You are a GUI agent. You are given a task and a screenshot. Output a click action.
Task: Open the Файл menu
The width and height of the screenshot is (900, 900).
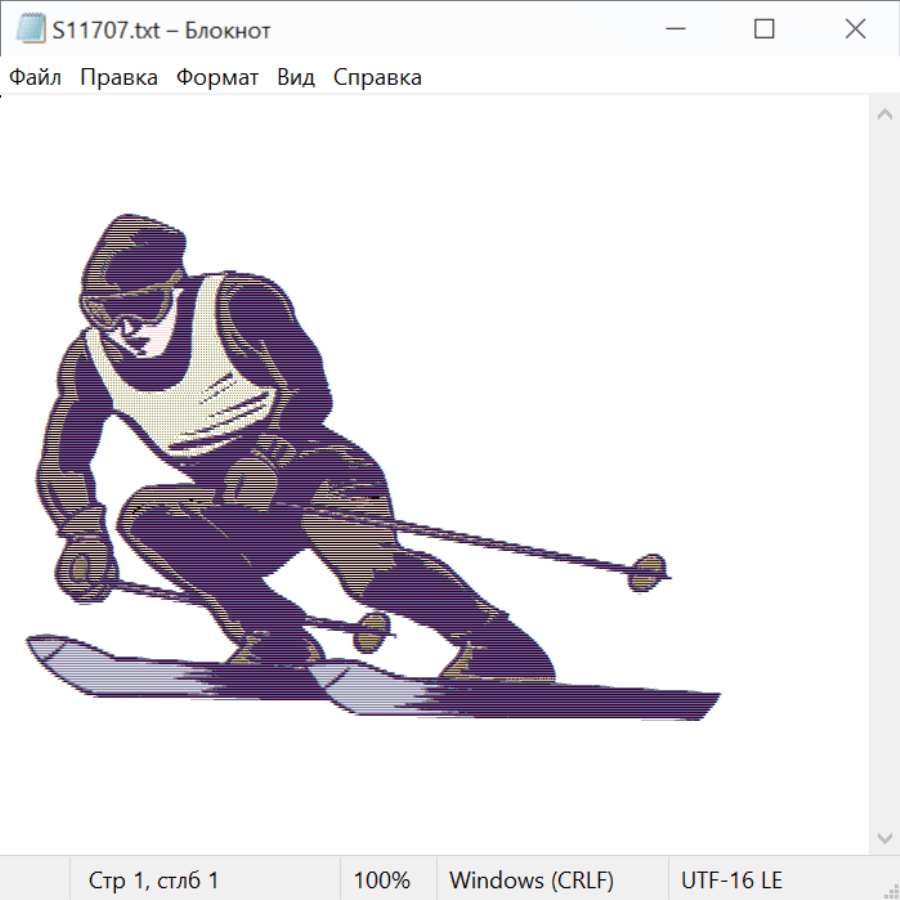(35, 78)
